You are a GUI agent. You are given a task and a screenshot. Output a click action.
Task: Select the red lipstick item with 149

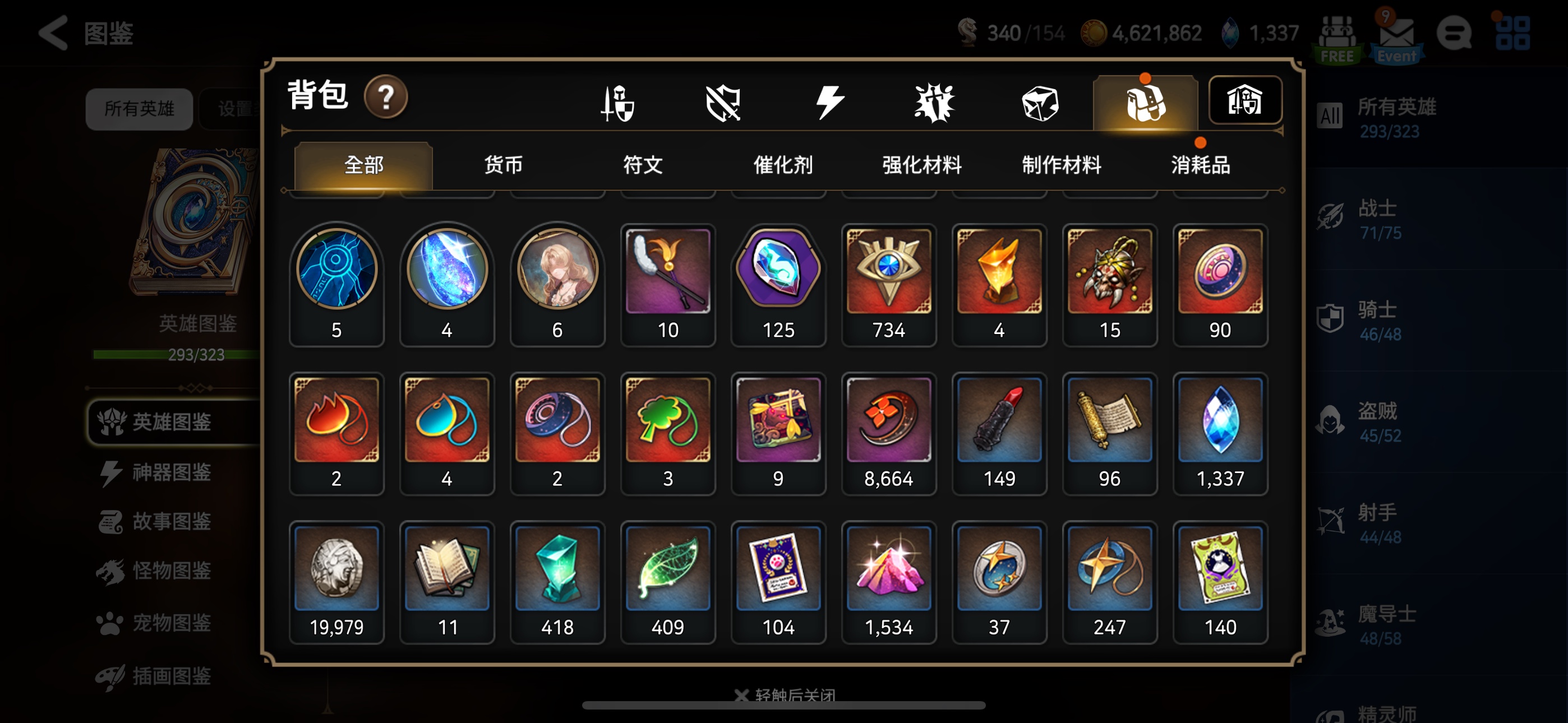pos(999,433)
